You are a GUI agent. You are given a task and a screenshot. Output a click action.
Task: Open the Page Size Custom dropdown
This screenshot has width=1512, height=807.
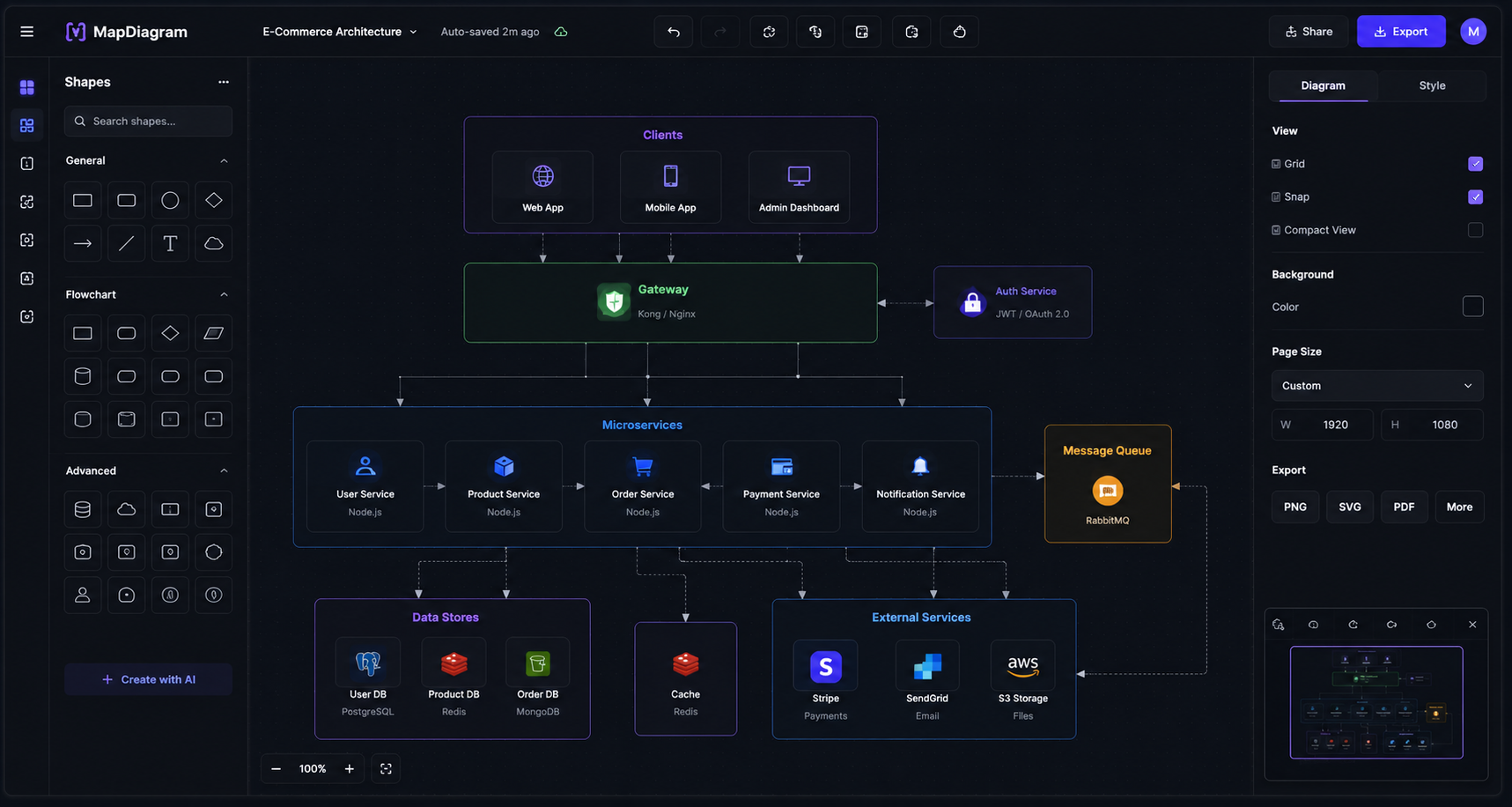pyautogui.click(x=1377, y=386)
